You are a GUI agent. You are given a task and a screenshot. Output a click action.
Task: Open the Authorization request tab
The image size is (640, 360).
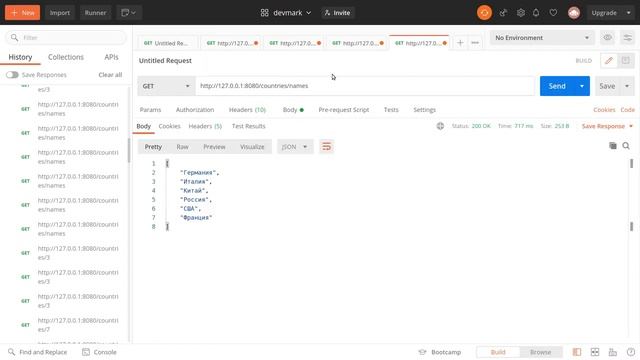pyautogui.click(x=195, y=110)
